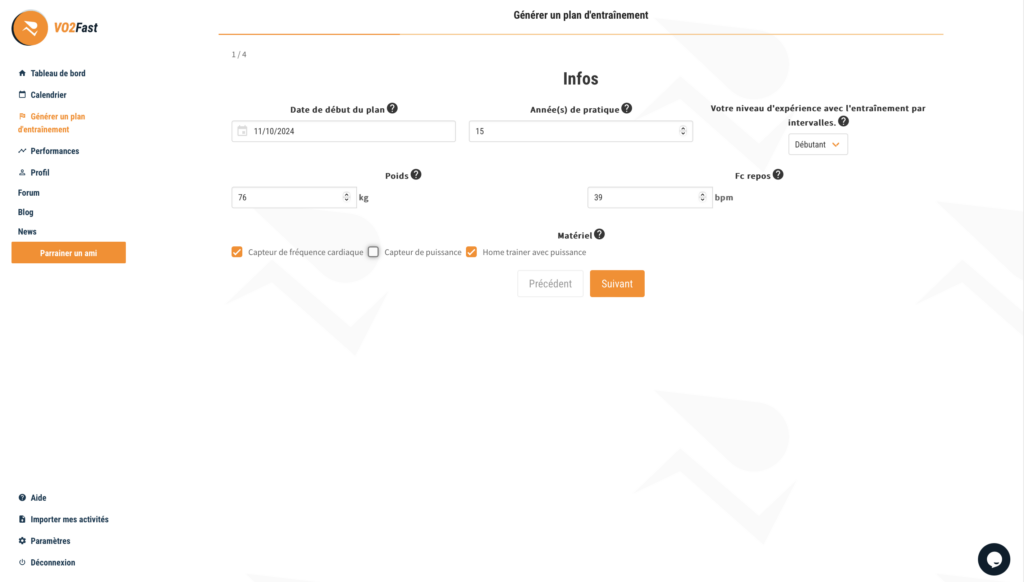Click the help icon next to Matériel
Screen dimensions: 1024x582
click(x=599, y=234)
